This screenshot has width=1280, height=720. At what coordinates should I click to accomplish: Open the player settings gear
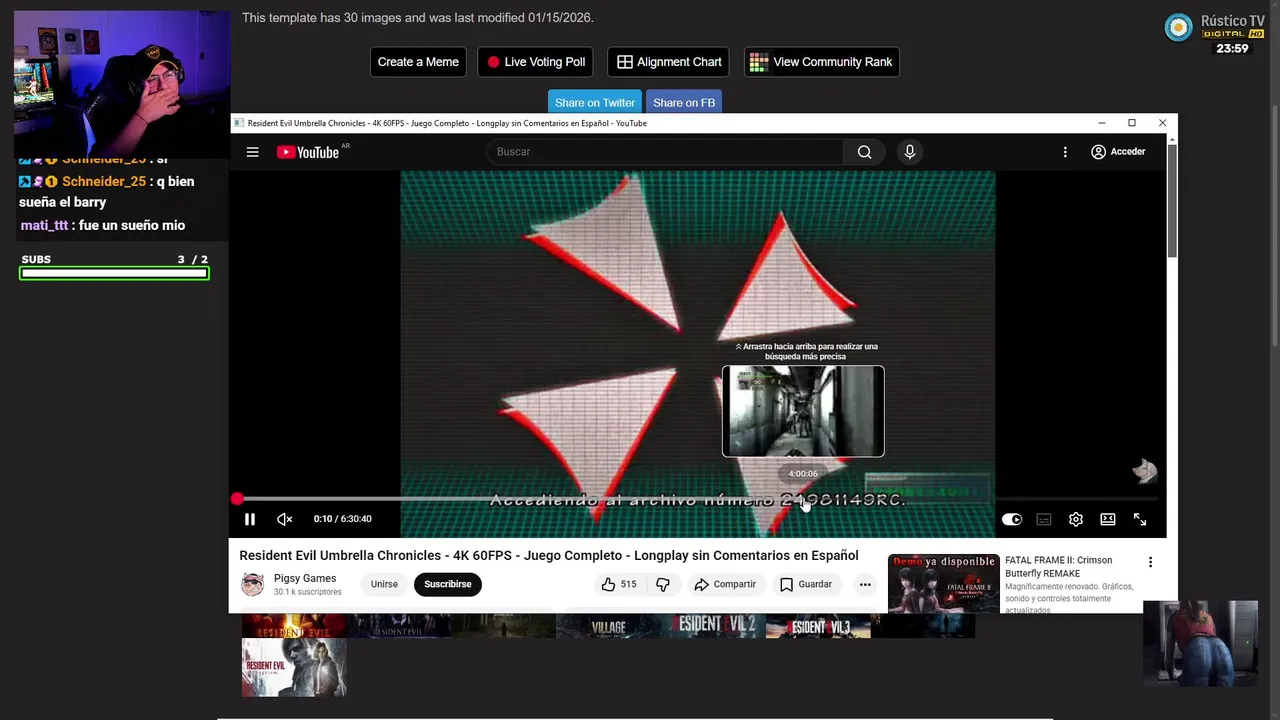tap(1076, 519)
